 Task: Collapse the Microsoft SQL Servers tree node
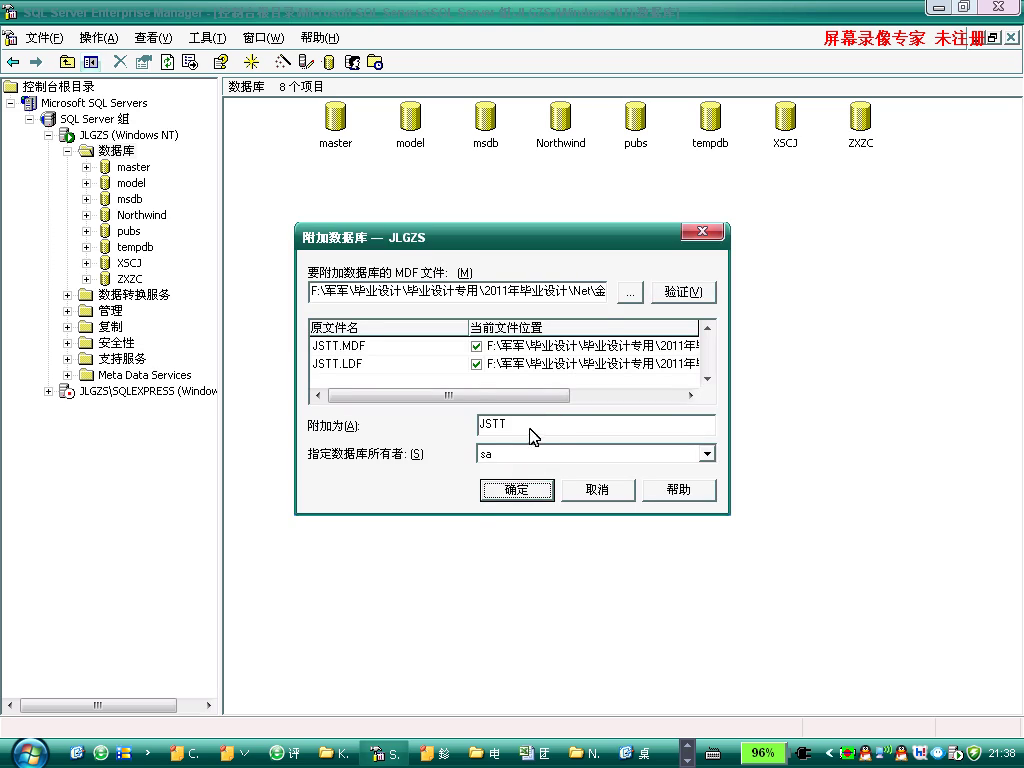(x=10, y=103)
